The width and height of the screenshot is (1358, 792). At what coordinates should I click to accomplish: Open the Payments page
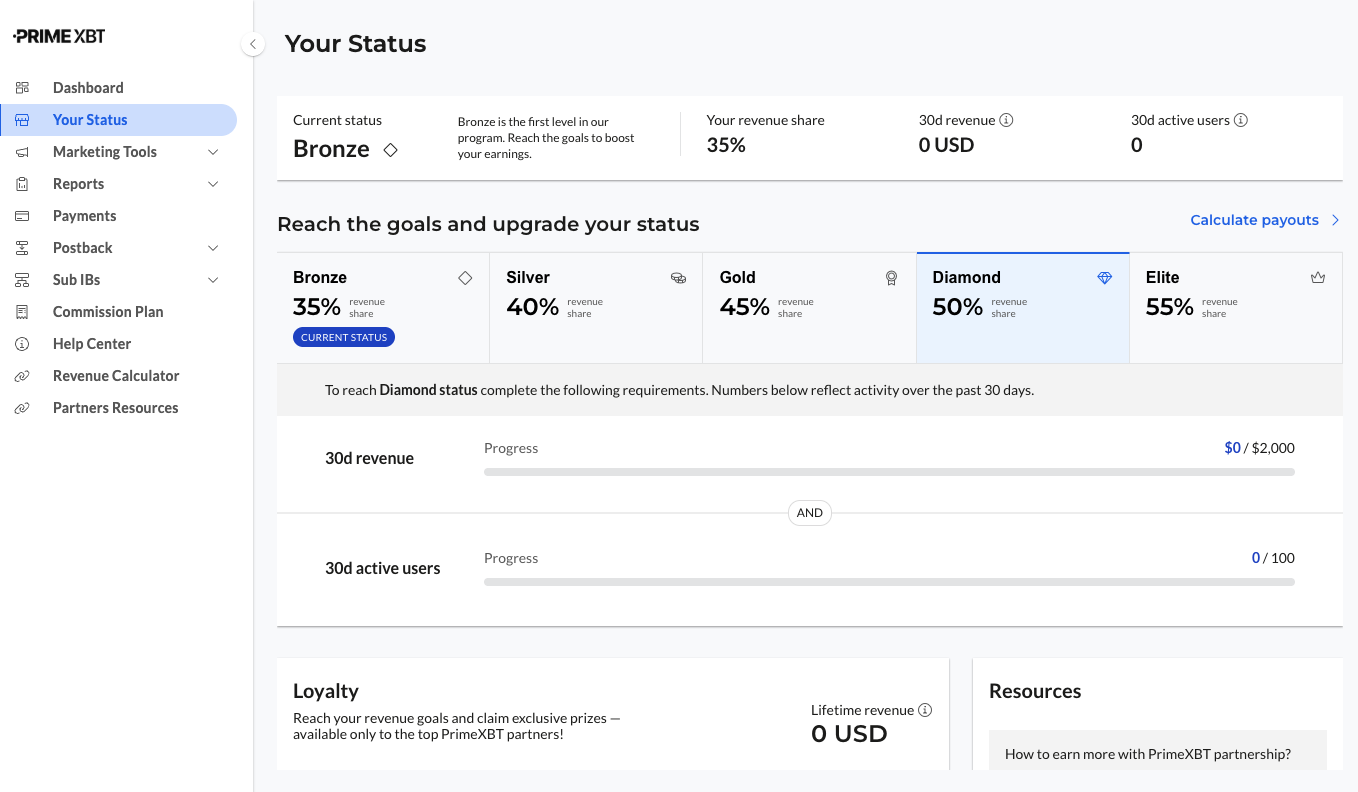click(119, 216)
